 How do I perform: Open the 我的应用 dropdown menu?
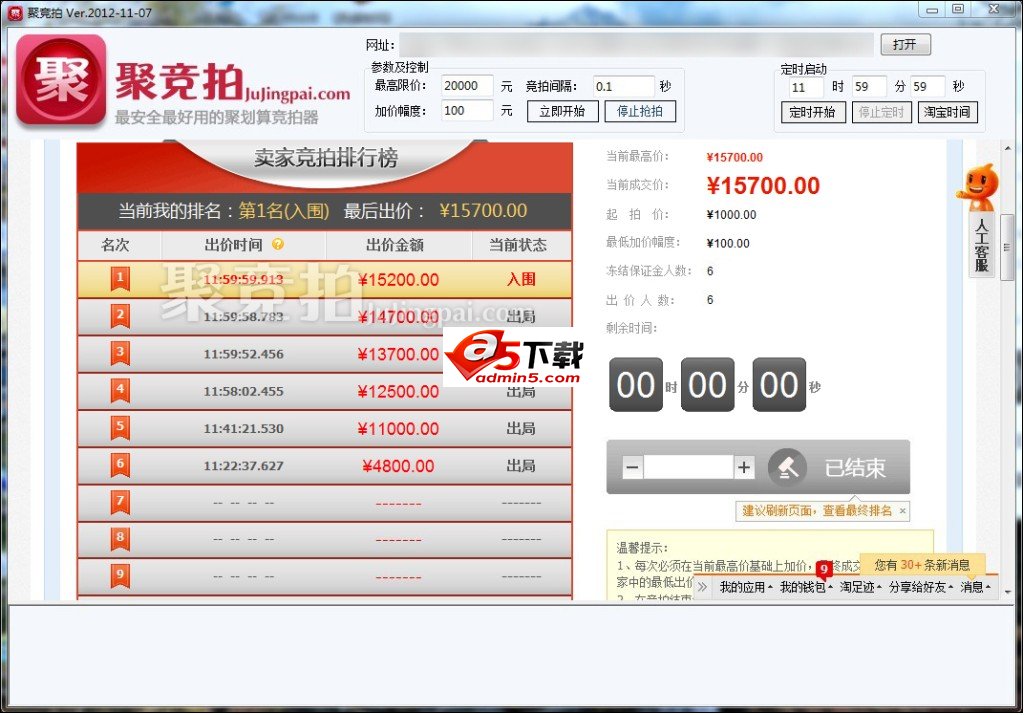tap(748, 588)
